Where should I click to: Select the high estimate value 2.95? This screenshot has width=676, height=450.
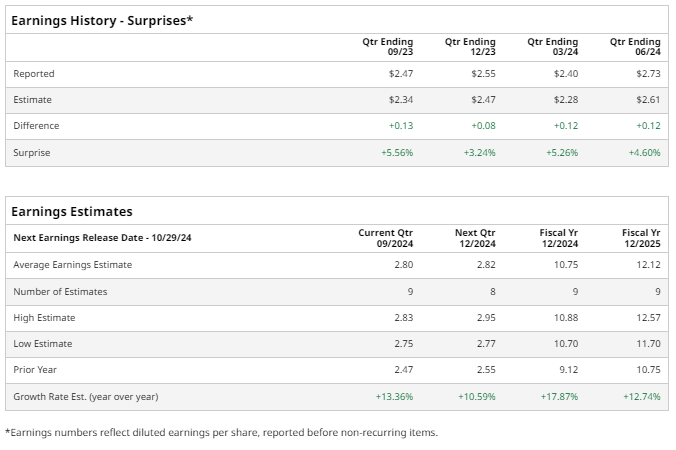(486, 318)
